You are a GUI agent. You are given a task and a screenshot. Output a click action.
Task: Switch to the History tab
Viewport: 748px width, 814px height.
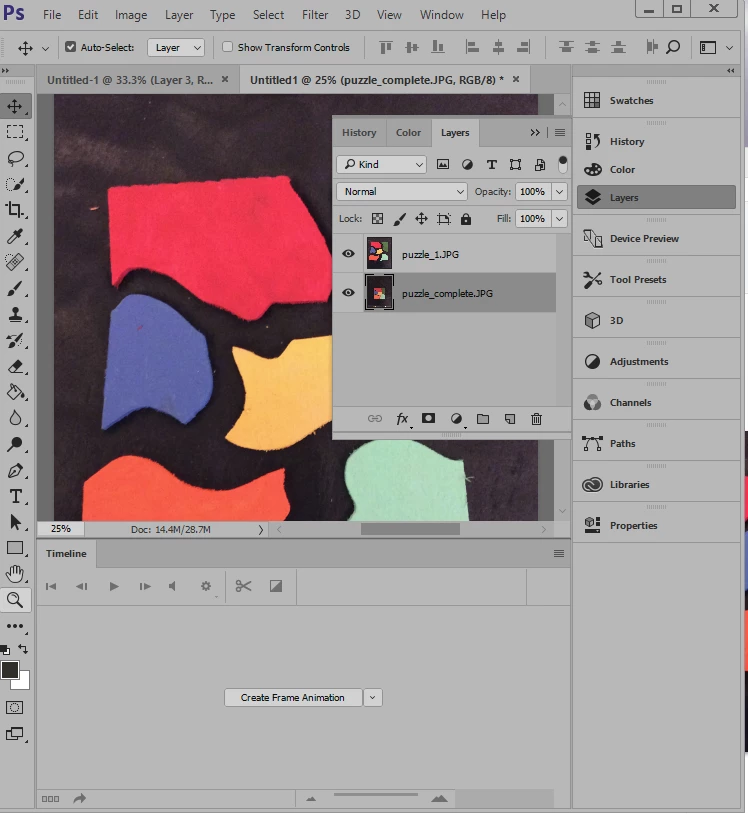pos(359,133)
